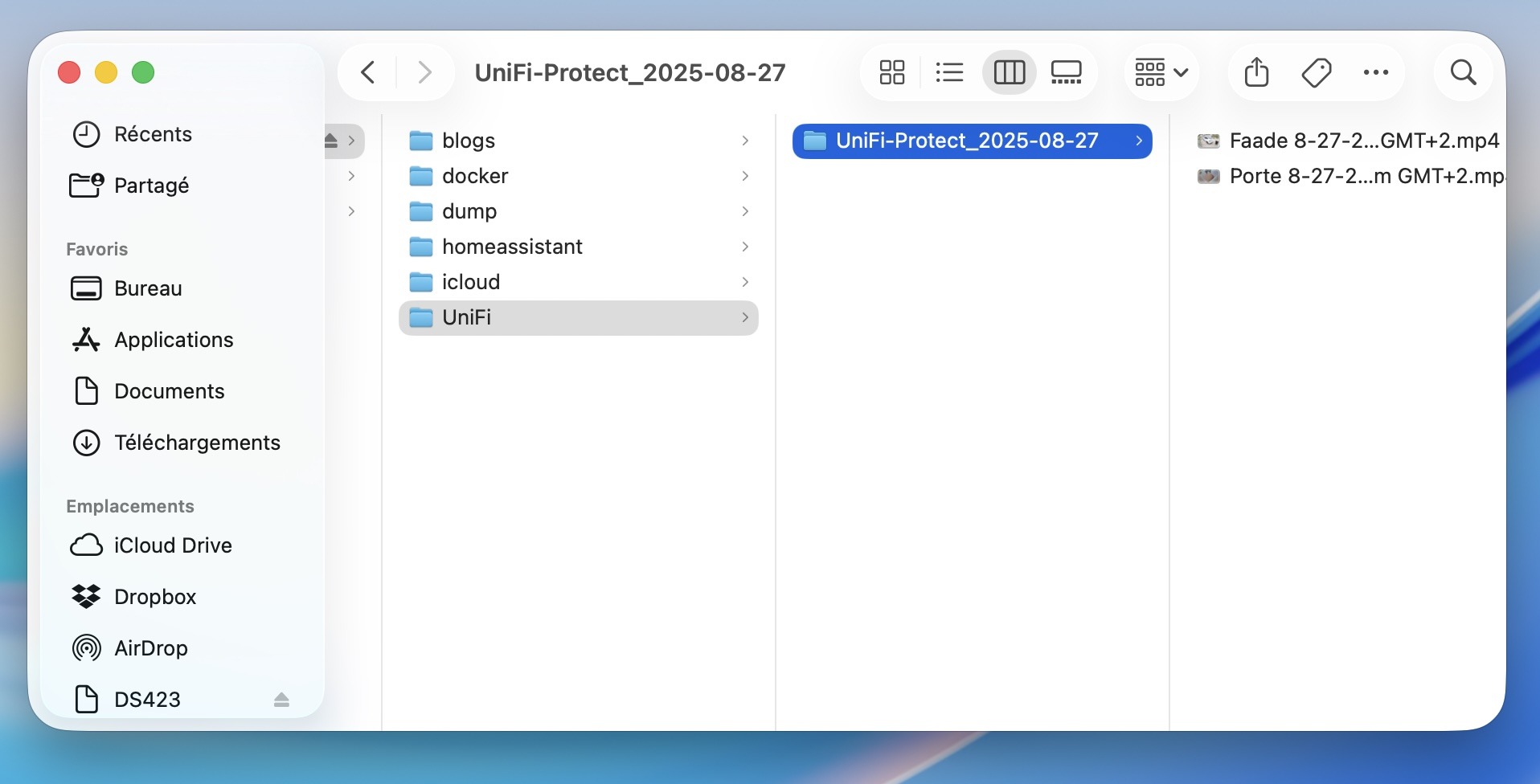Select Bureau in Favoris

(x=183, y=288)
